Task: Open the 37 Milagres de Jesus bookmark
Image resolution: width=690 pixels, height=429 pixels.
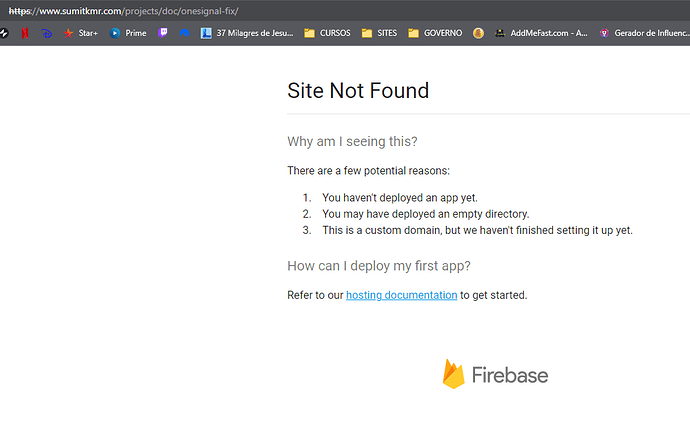Action: coord(247,33)
